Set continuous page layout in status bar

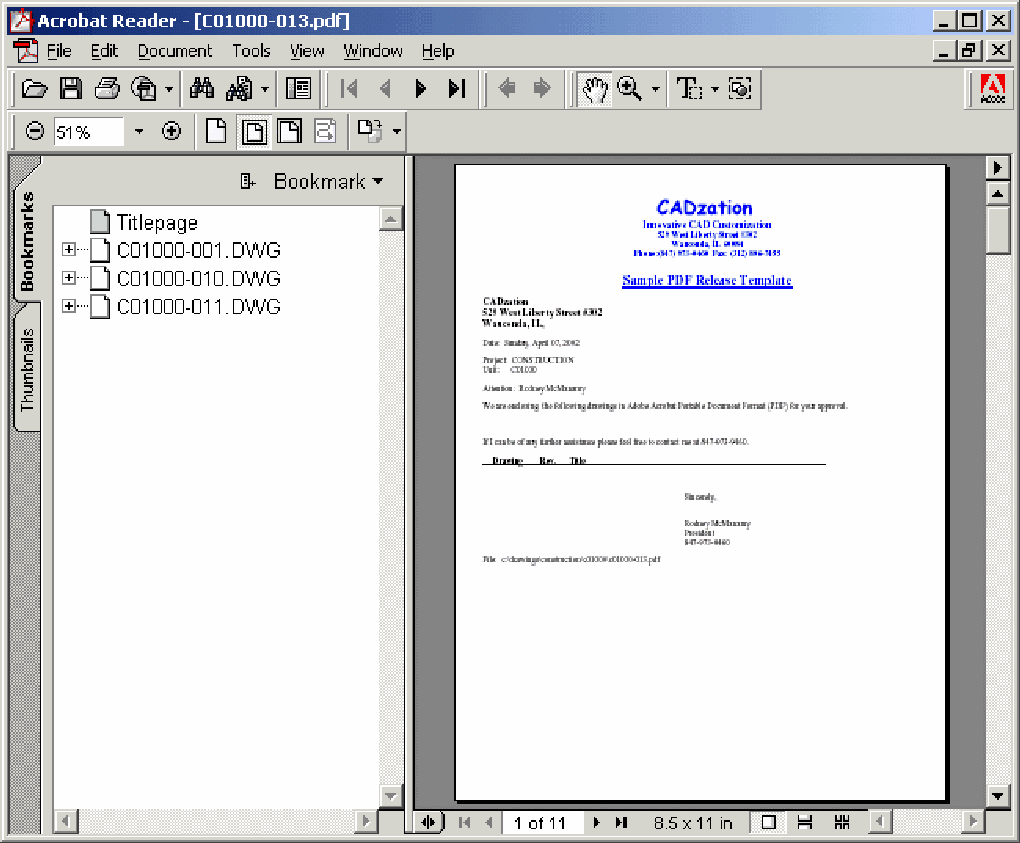(805, 822)
